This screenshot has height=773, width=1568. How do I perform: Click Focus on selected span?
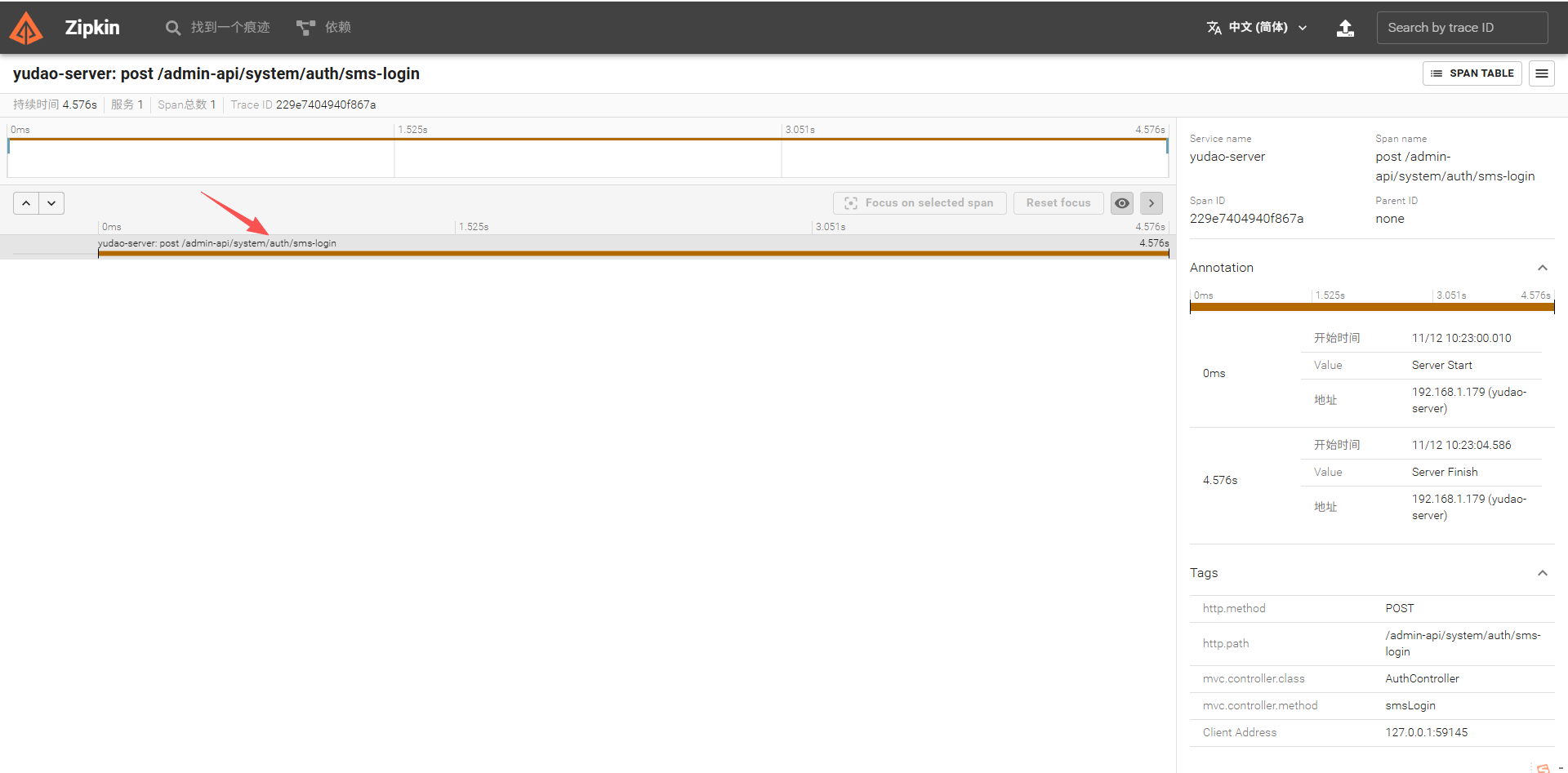[x=920, y=203]
